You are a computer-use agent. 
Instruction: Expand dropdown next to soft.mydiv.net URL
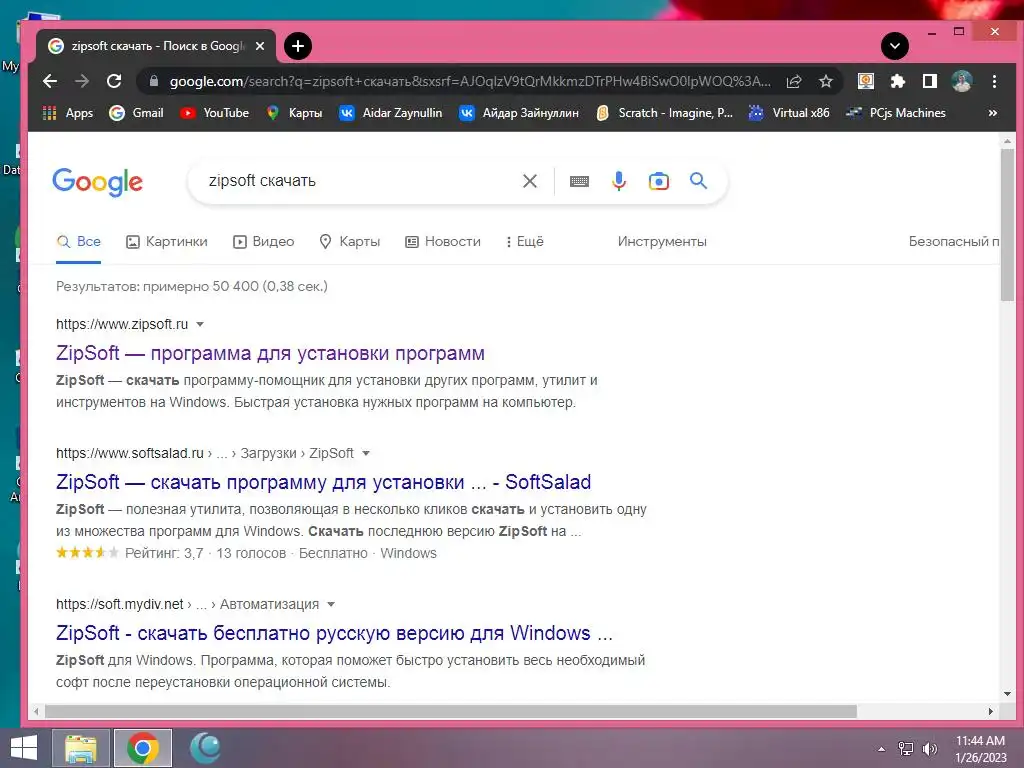click(x=330, y=605)
